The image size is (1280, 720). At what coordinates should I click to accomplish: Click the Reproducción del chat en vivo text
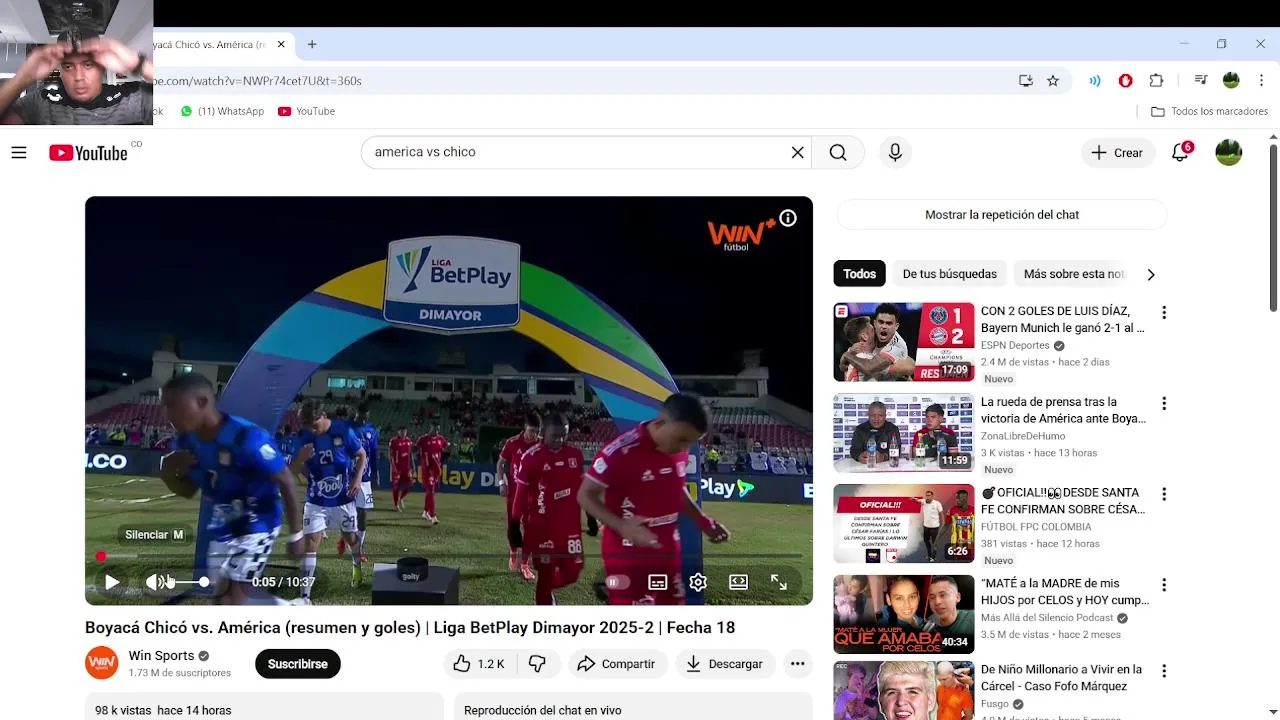pos(543,710)
